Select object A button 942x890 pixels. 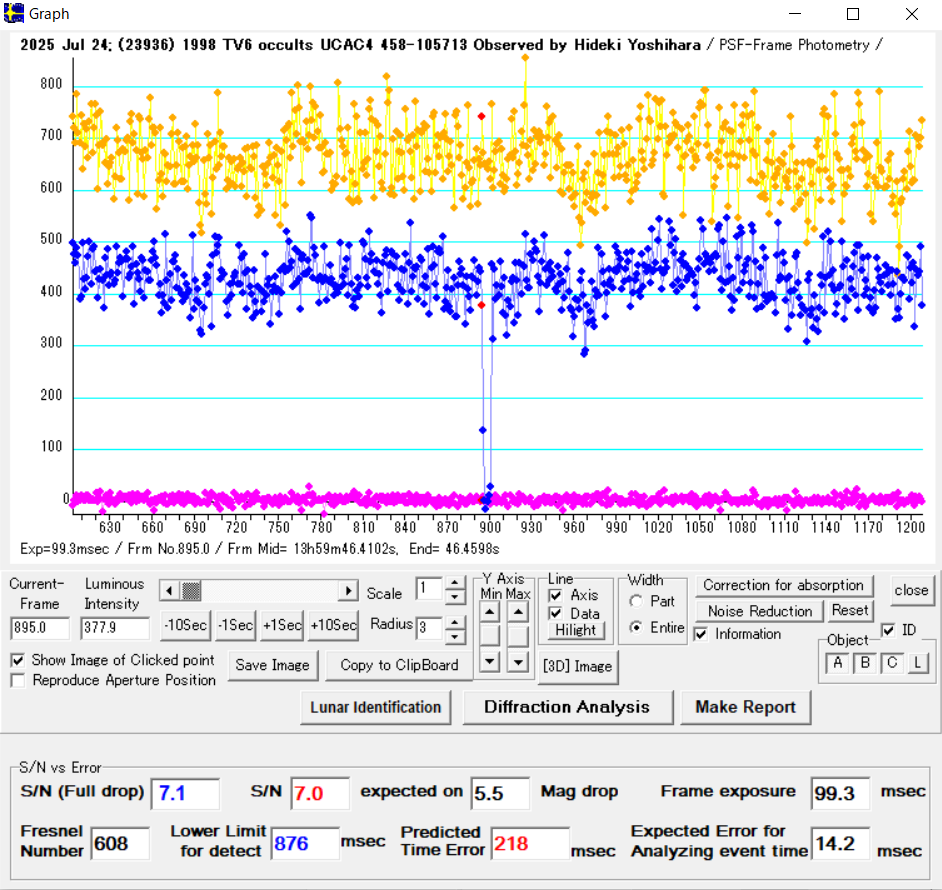tap(837, 663)
